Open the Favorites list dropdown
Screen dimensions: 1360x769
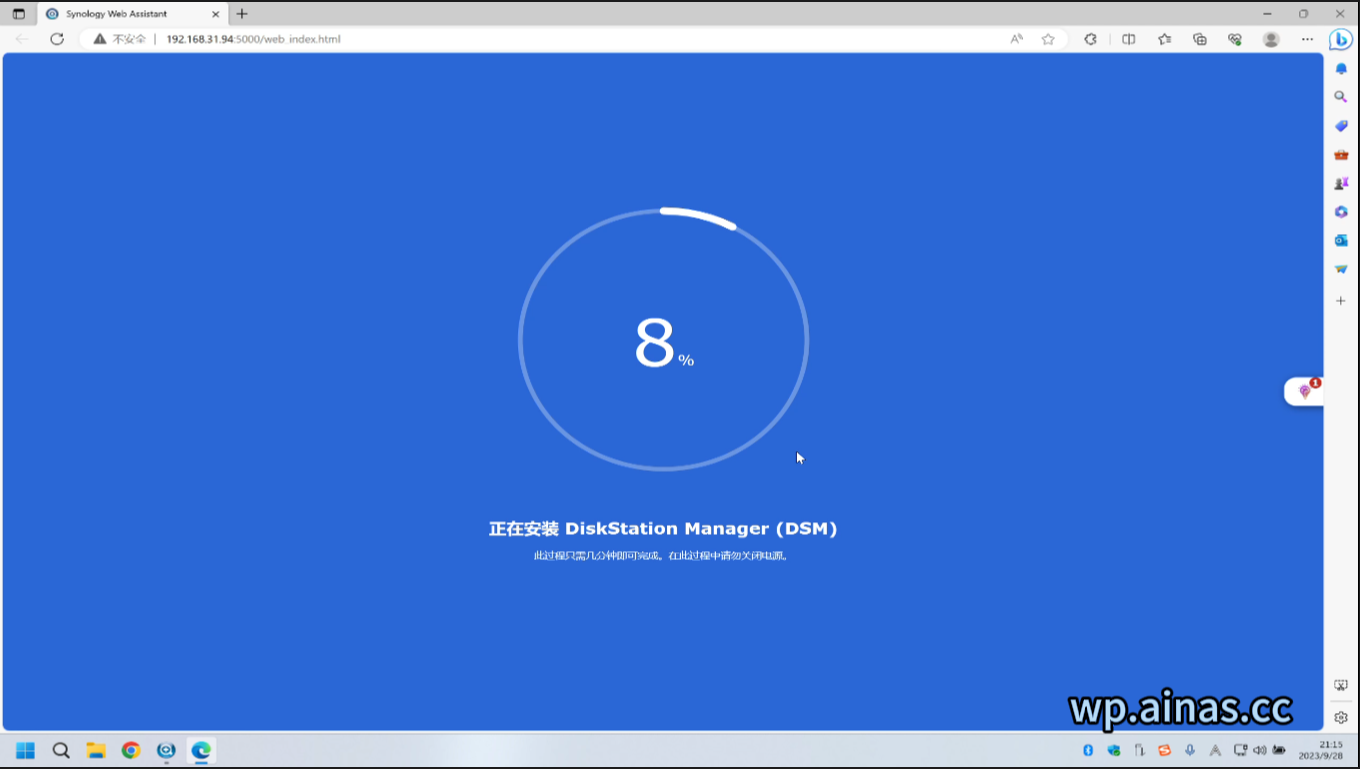1164,39
